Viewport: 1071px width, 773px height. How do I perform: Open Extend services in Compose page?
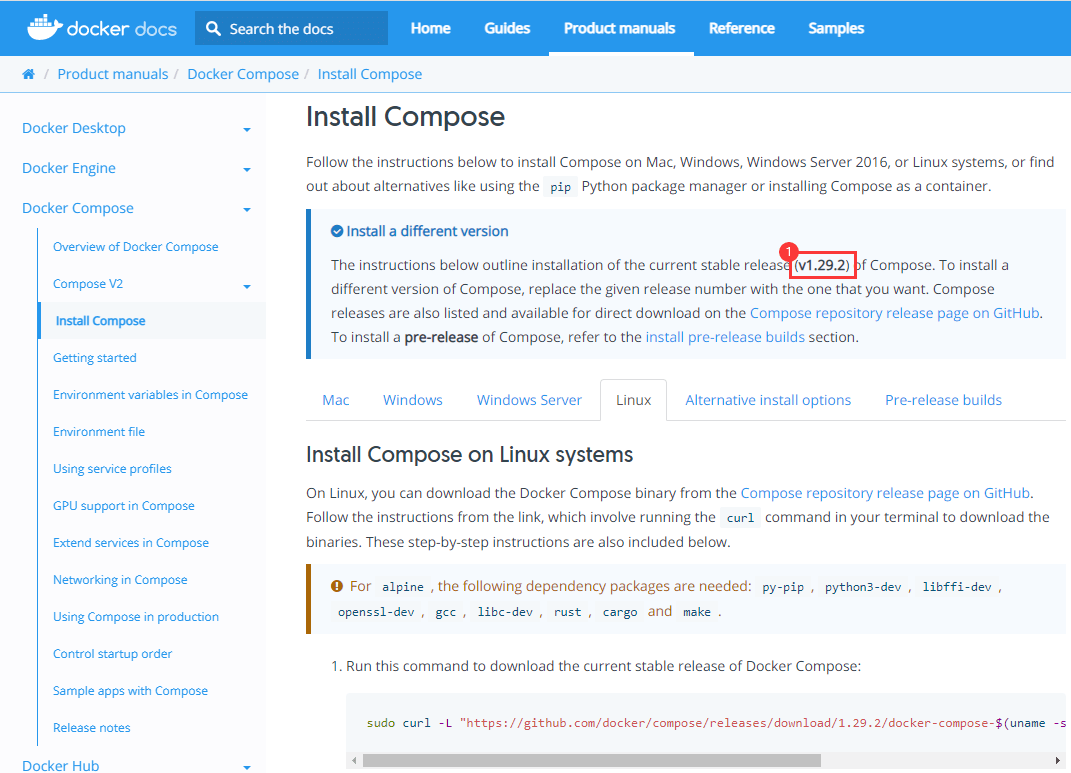point(131,542)
